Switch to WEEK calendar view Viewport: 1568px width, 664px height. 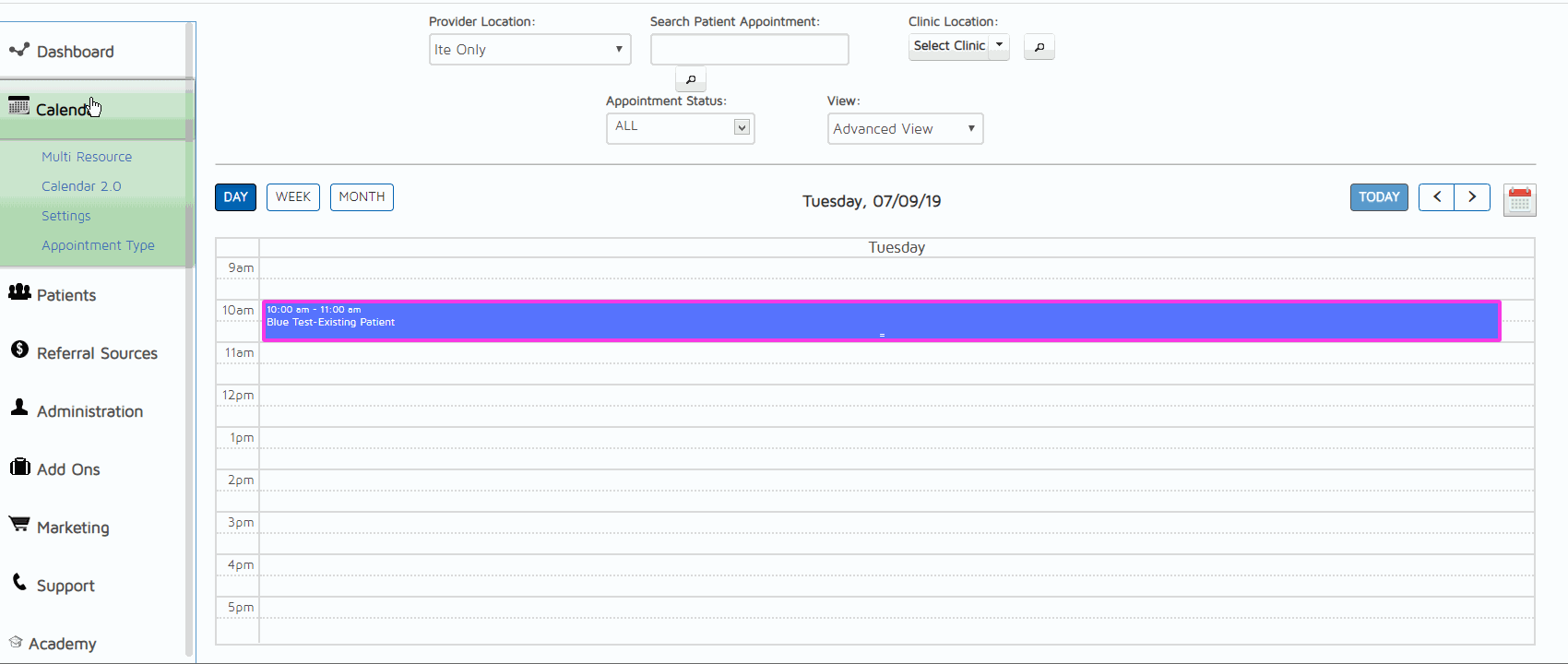click(x=293, y=197)
